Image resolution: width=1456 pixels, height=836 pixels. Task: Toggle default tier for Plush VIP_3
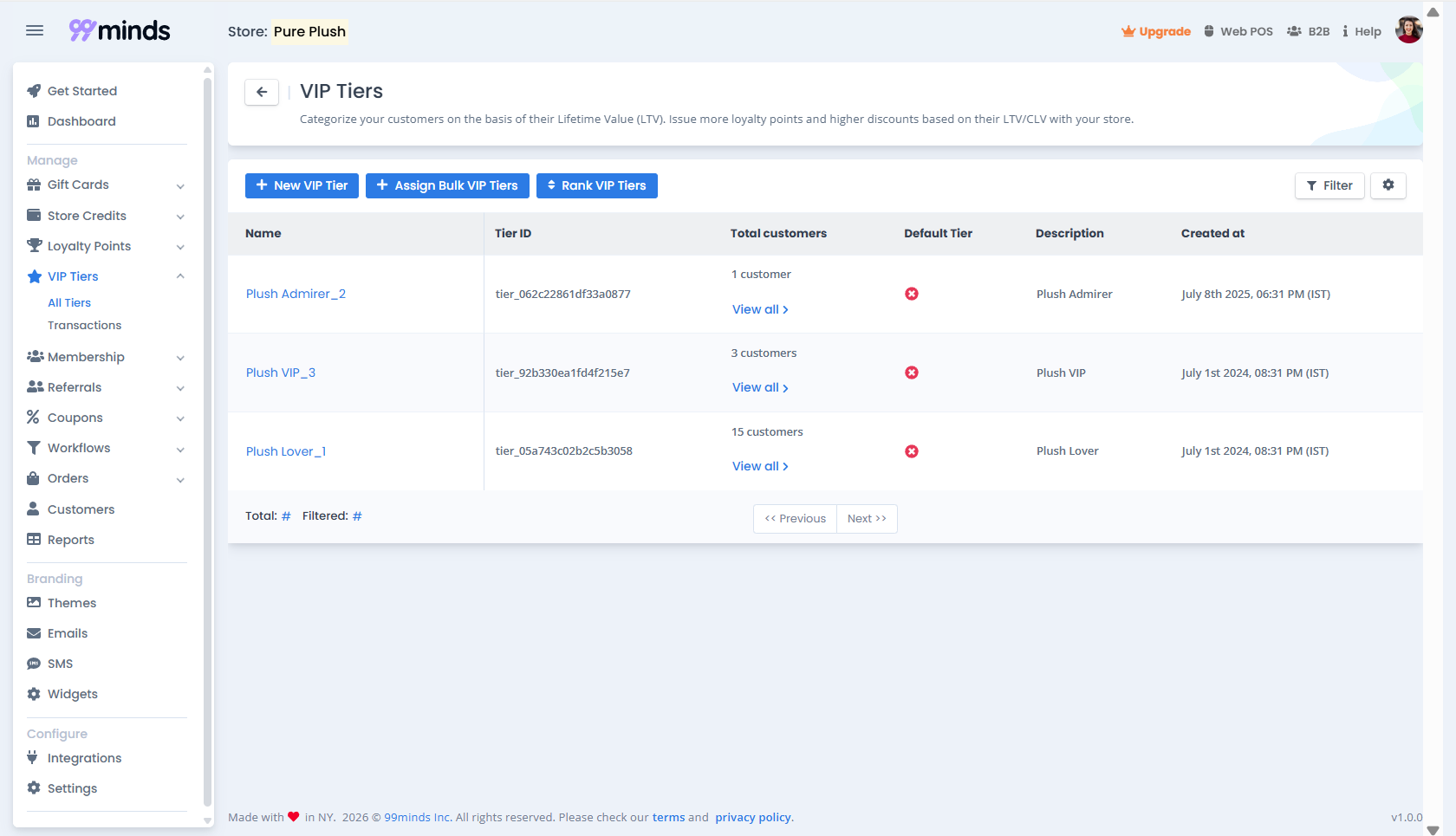[912, 373]
